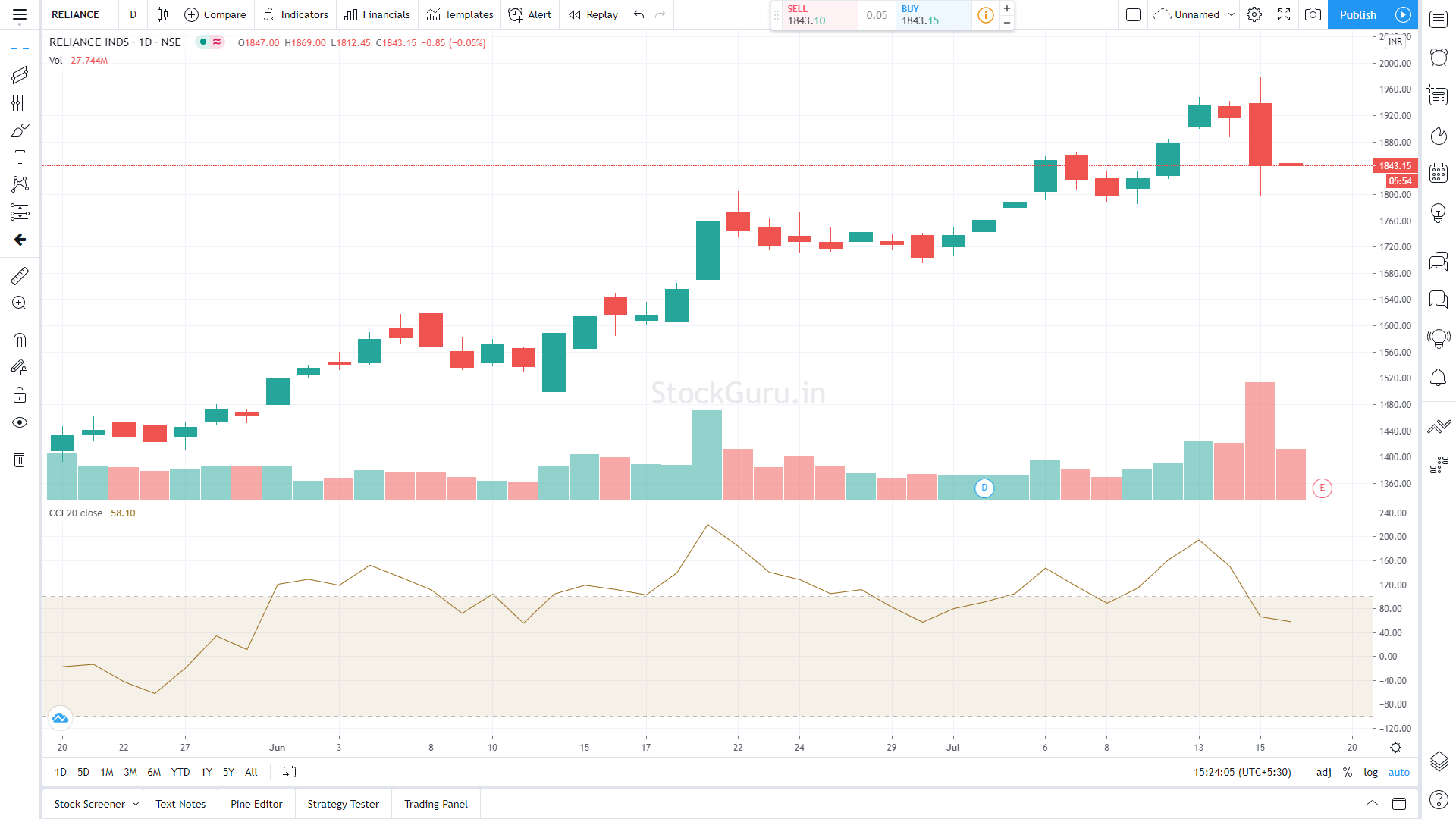Select the 5D date range
This screenshot has width=1456, height=819.
[x=83, y=772]
